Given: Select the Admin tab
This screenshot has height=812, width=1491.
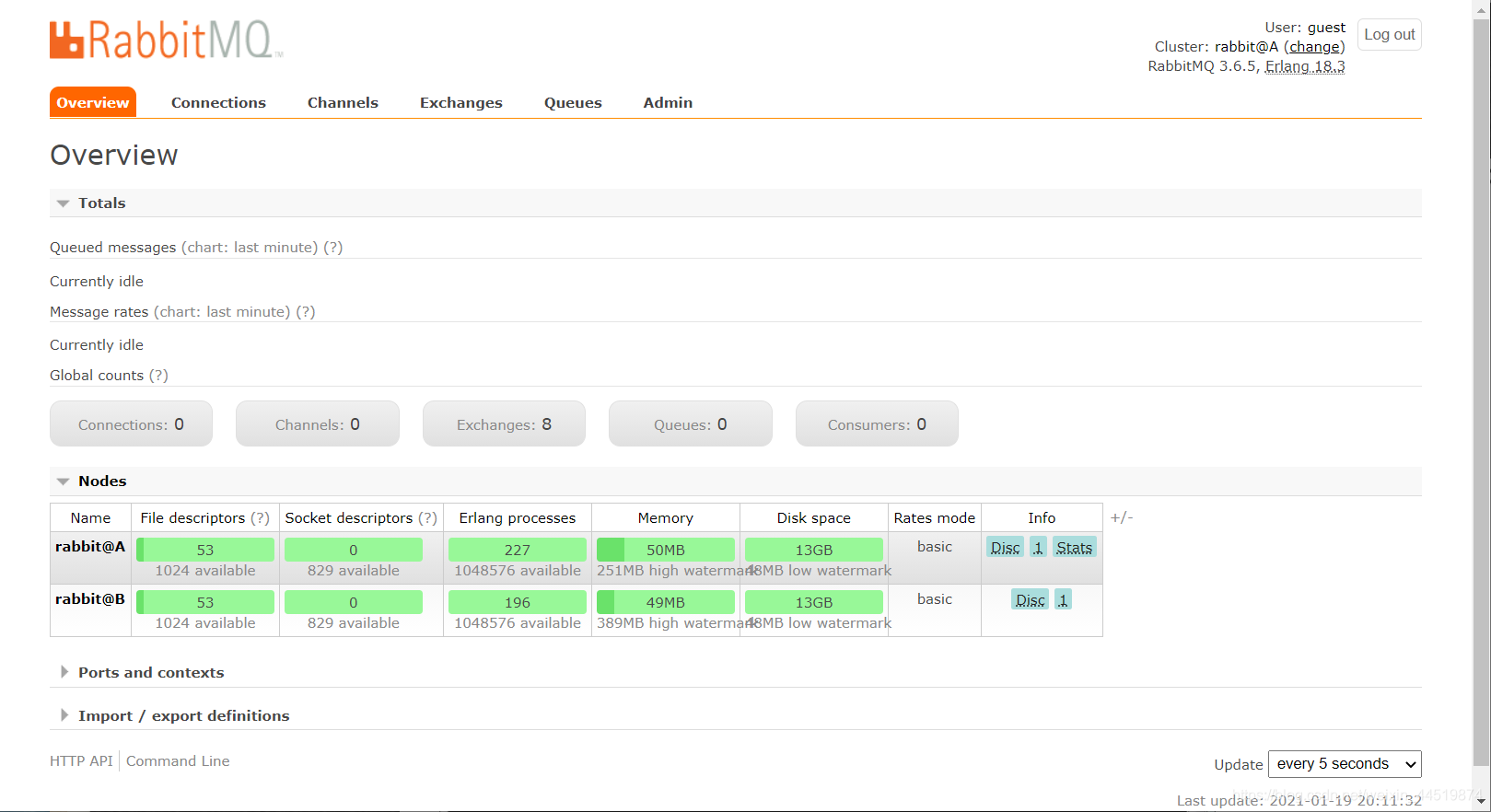Looking at the screenshot, I should [668, 102].
